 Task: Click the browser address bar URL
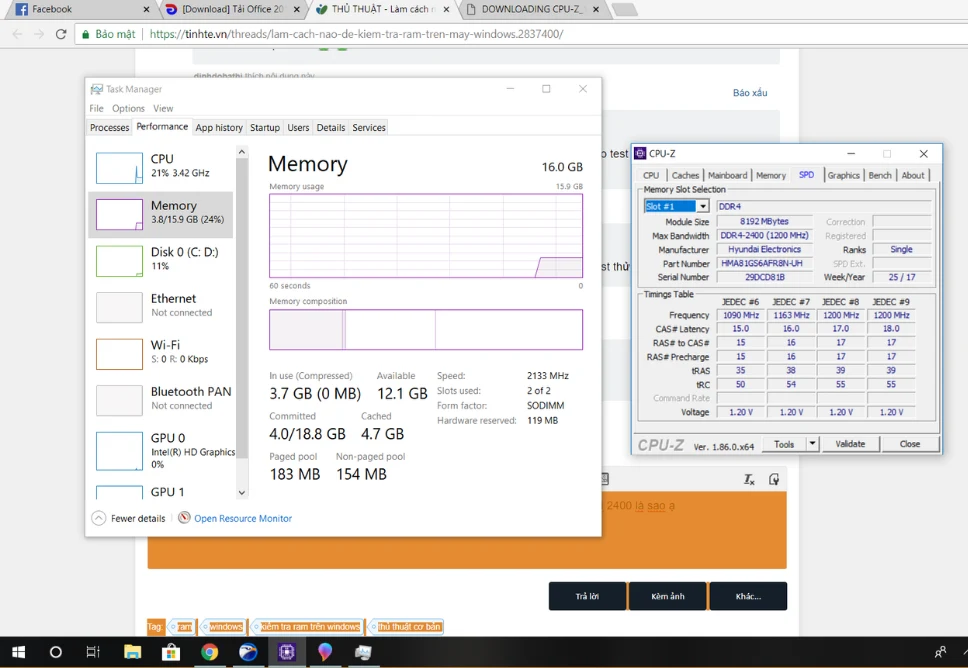(356, 34)
